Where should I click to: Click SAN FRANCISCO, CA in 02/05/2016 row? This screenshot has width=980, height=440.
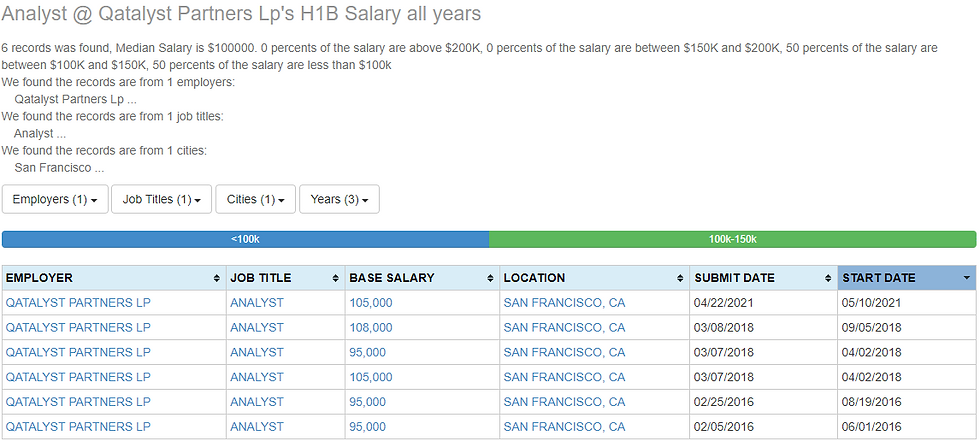coord(564,427)
